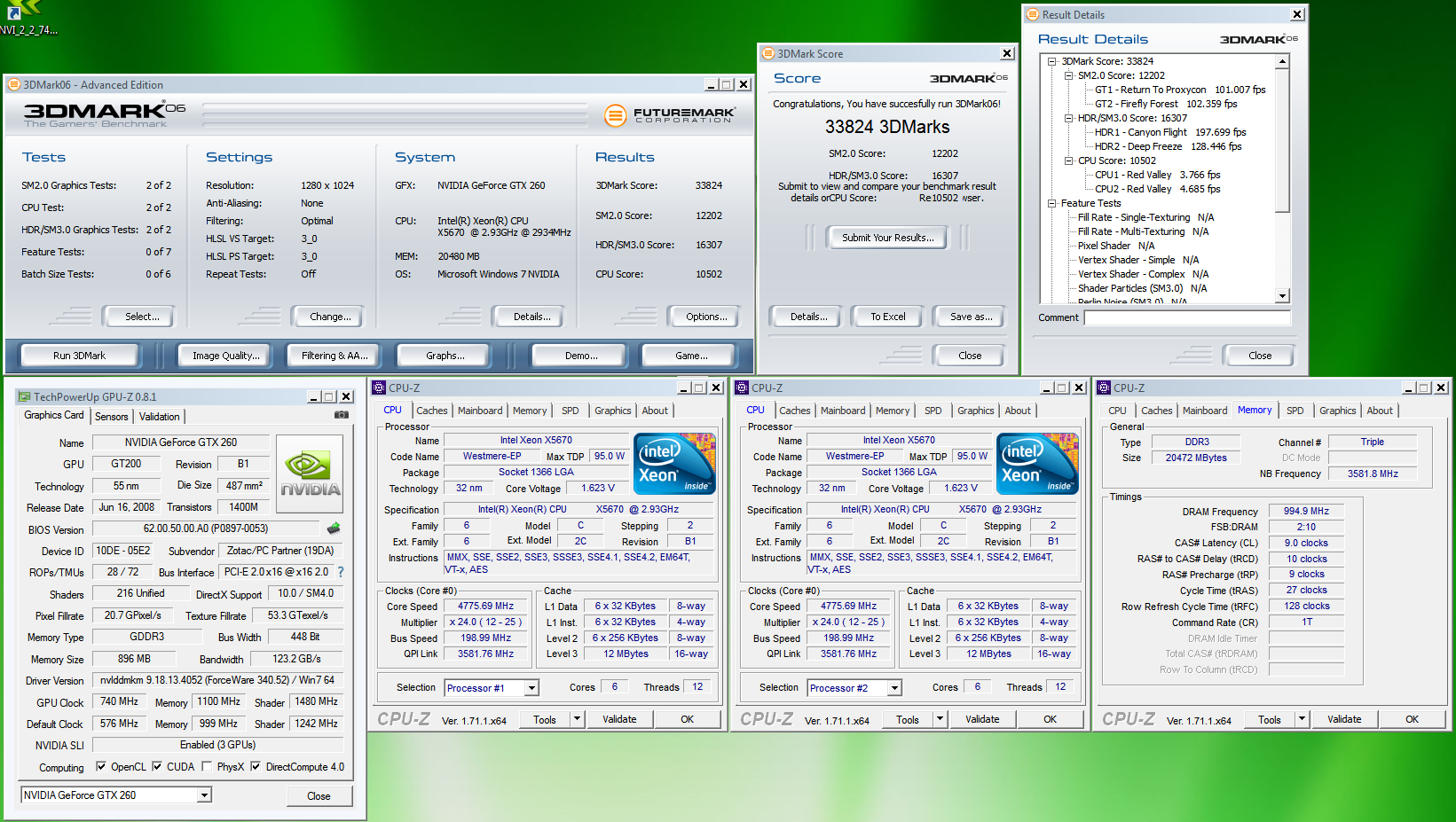The height and width of the screenshot is (822, 1456).
Task: Open Tools dropdown arrow in Memory CPU-Z window
Action: [1303, 719]
